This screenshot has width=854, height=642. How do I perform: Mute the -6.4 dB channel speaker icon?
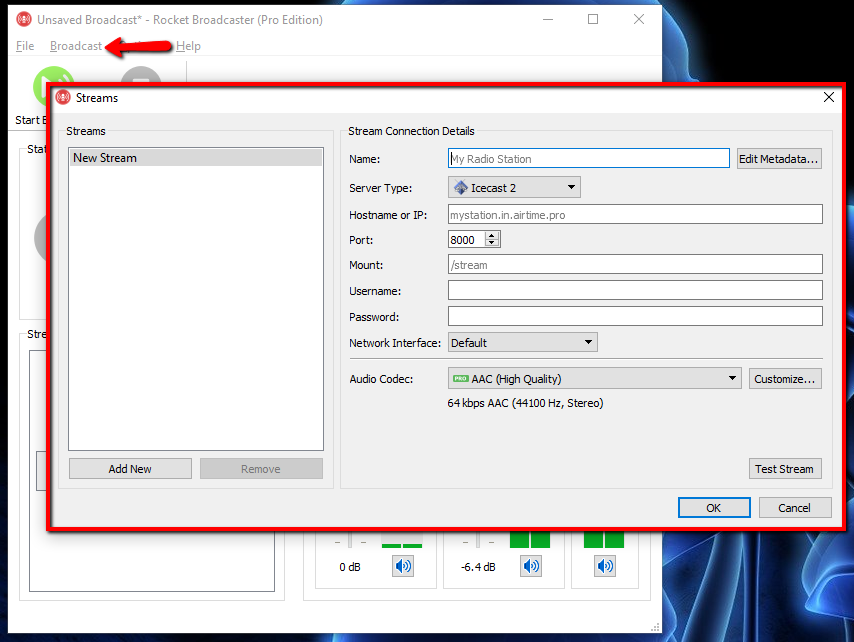[x=531, y=566]
